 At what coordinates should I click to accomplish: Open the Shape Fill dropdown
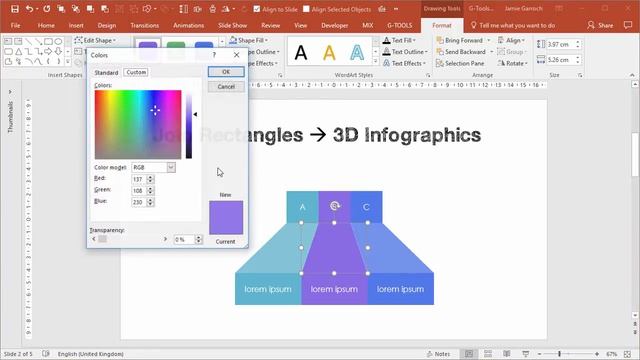tap(249, 40)
